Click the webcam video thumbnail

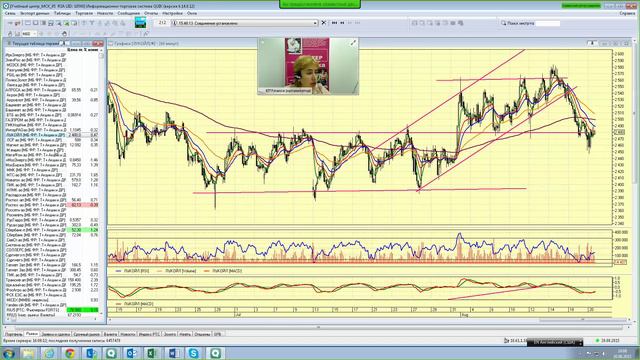click(308, 66)
